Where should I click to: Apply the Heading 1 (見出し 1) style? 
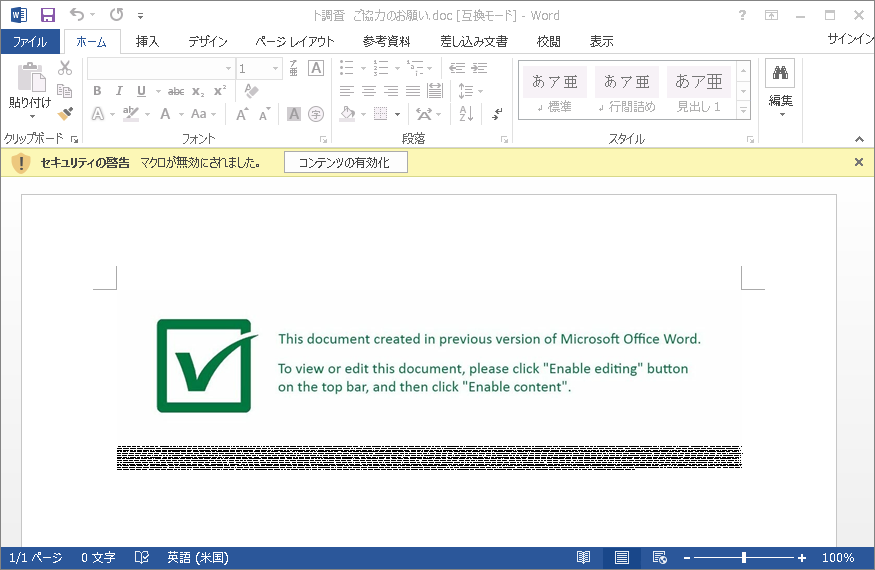click(699, 90)
